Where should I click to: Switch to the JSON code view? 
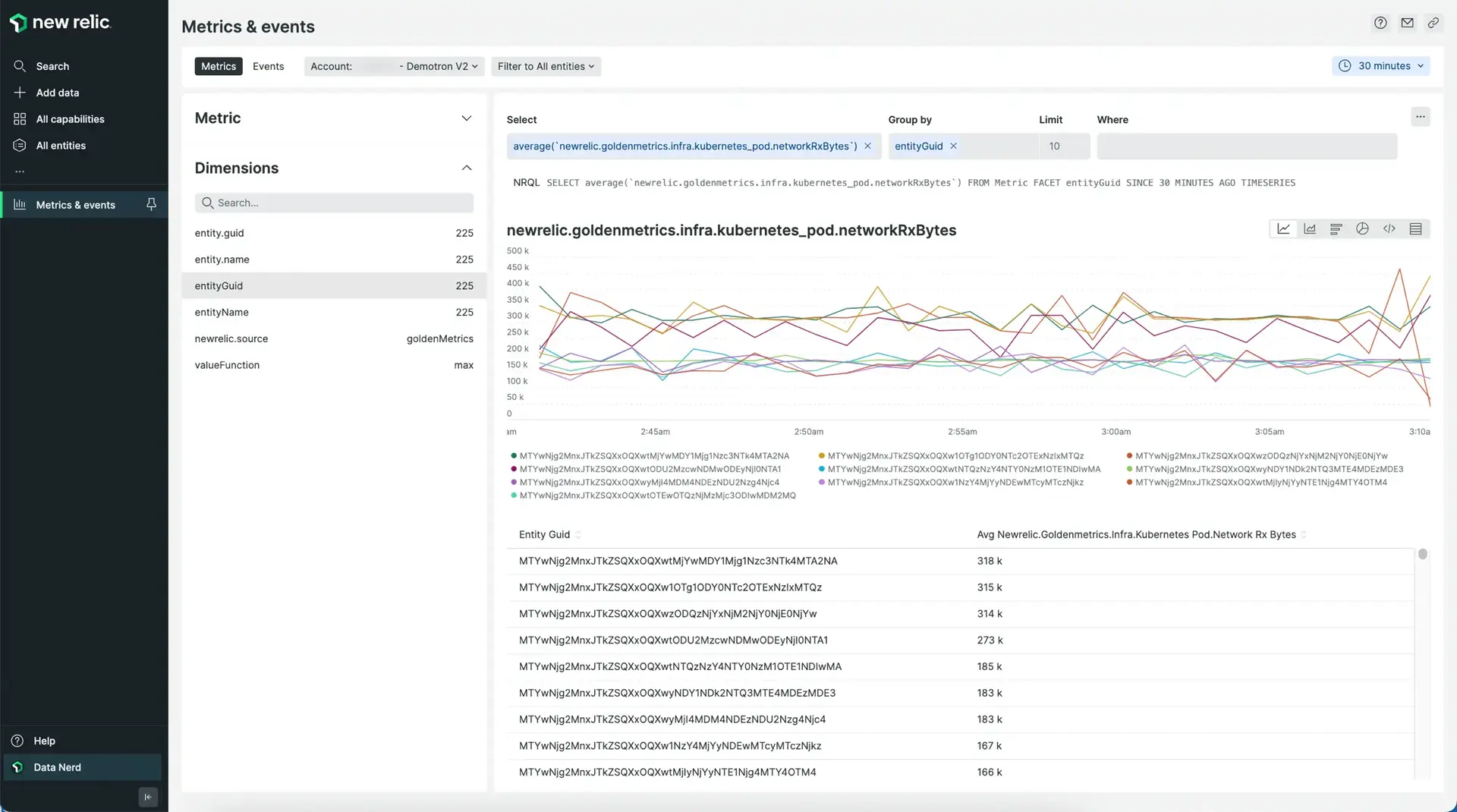(1389, 229)
